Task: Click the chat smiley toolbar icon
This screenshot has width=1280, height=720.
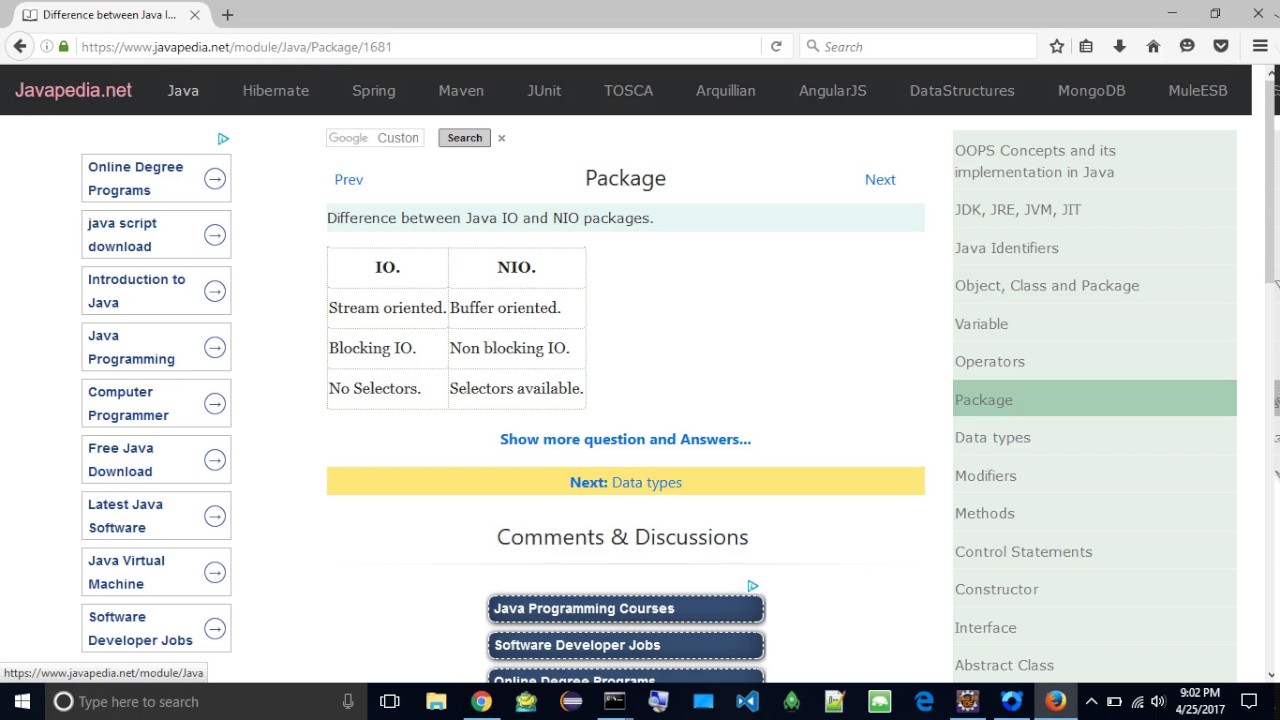Action: point(1187,46)
